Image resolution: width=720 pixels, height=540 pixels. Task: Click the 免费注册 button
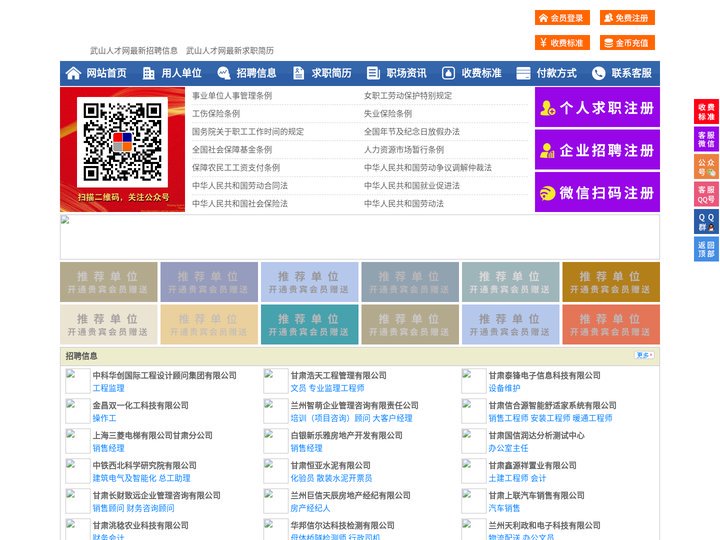627,18
